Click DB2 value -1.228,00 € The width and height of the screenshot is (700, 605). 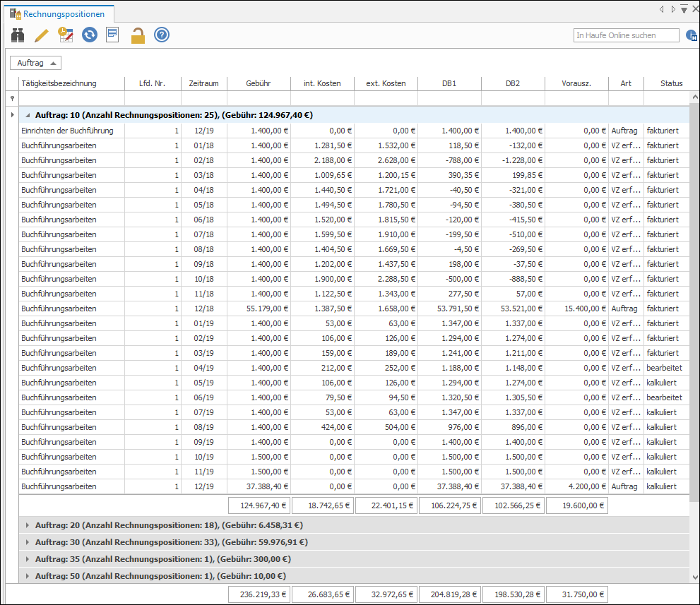pyautogui.click(x=522, y=160)
